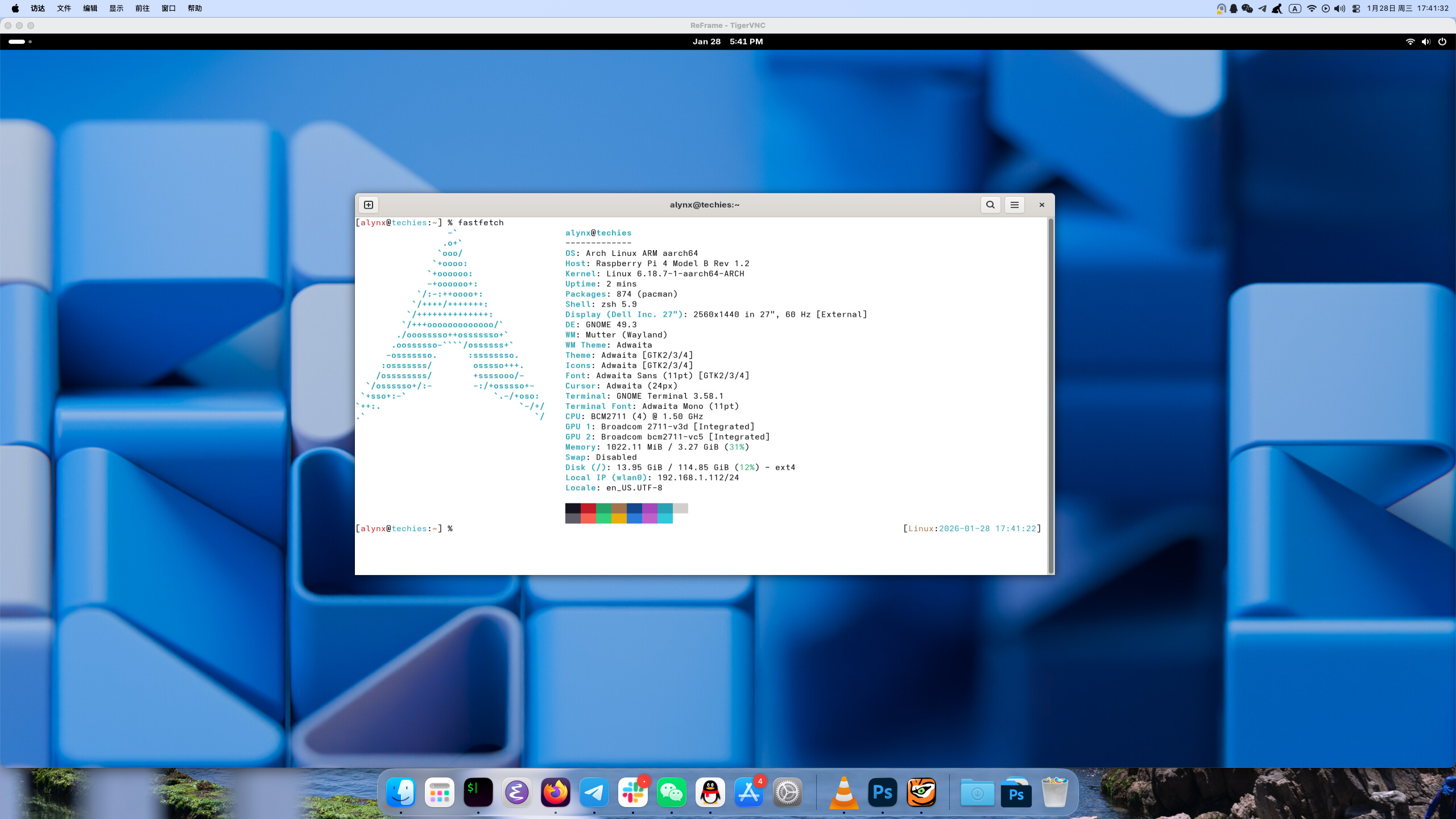
Task: Open a new terminal tab with the plus button
Action: (x=368, y=205)
